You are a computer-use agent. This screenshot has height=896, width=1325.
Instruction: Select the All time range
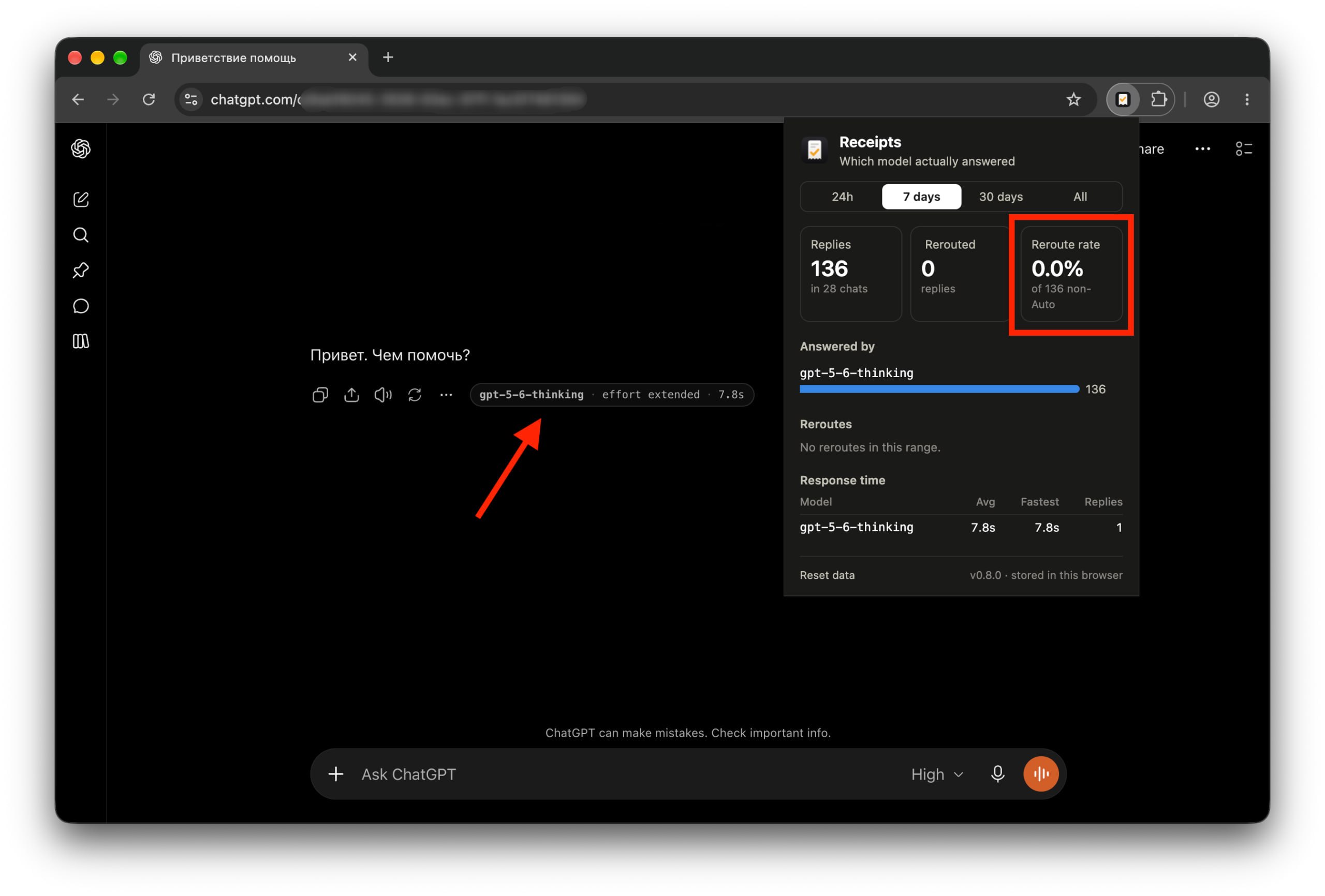[1080, 197]
